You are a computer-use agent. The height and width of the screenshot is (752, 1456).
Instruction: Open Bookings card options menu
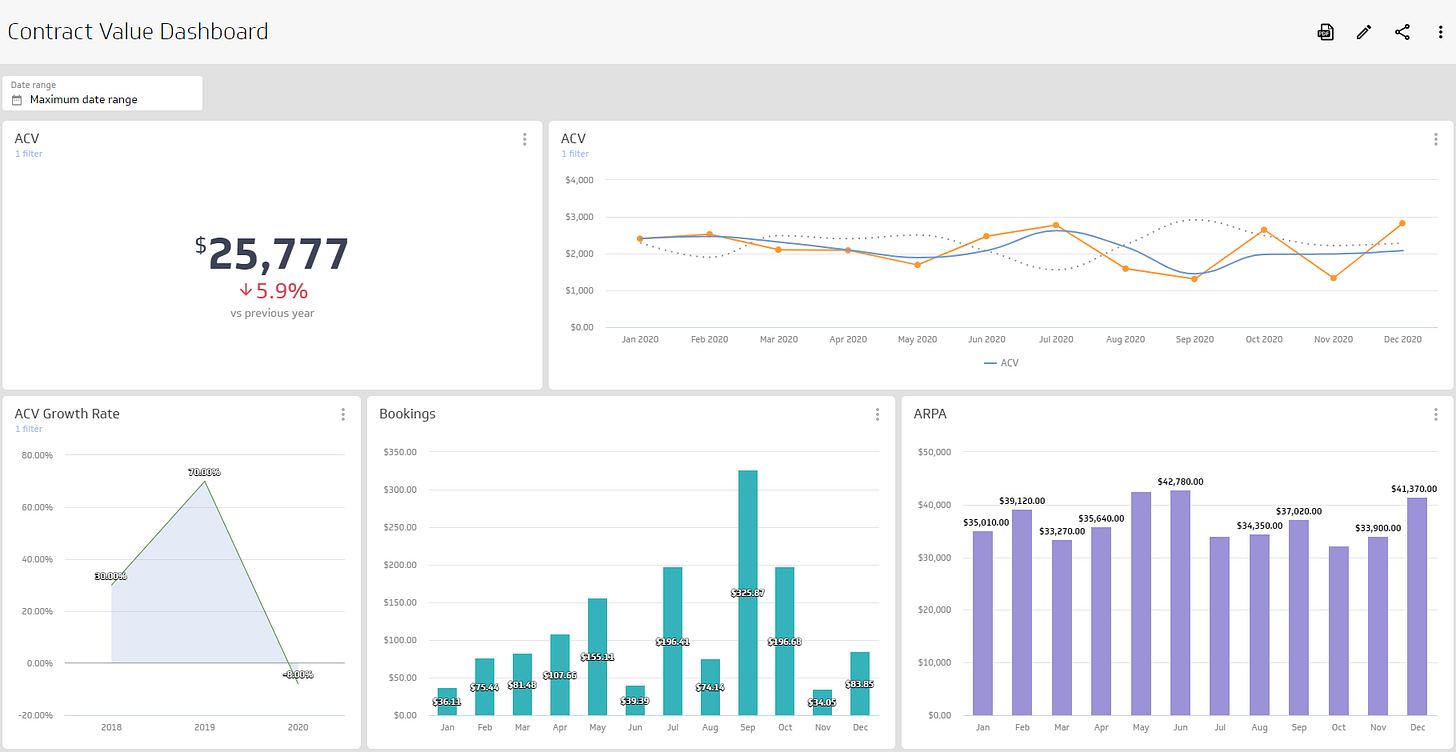click(877, 414)
